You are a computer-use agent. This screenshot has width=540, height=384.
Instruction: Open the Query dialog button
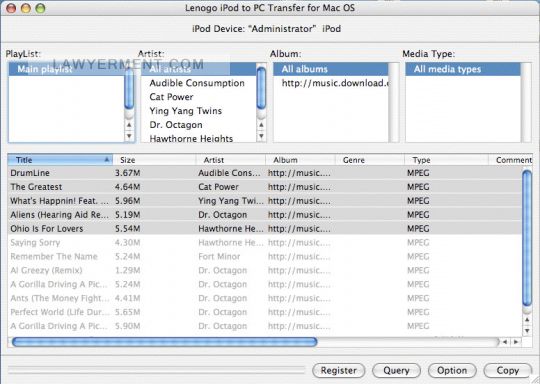point(396,371)
